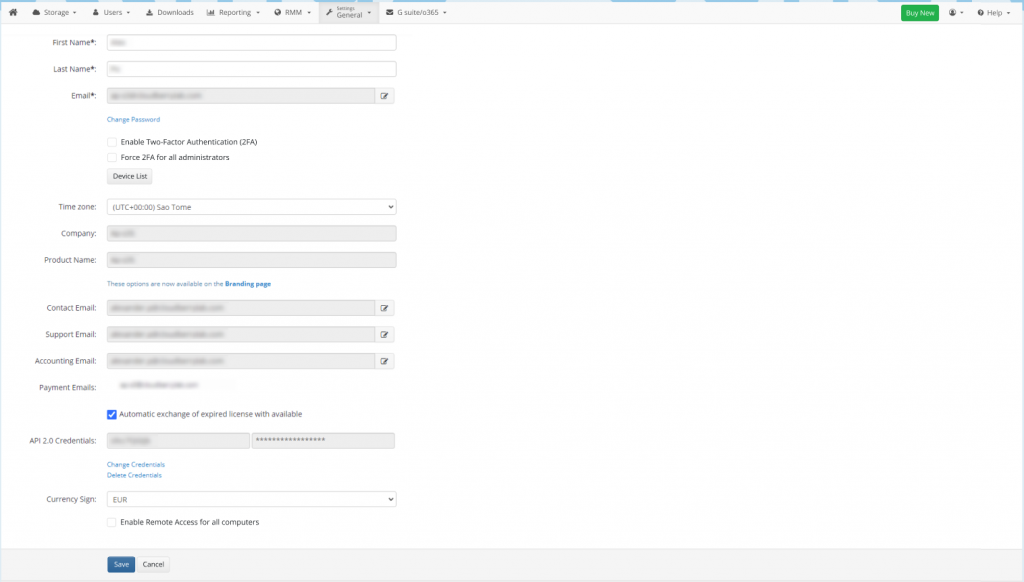Click edit icon beside Accounting Email

[385, 361]
